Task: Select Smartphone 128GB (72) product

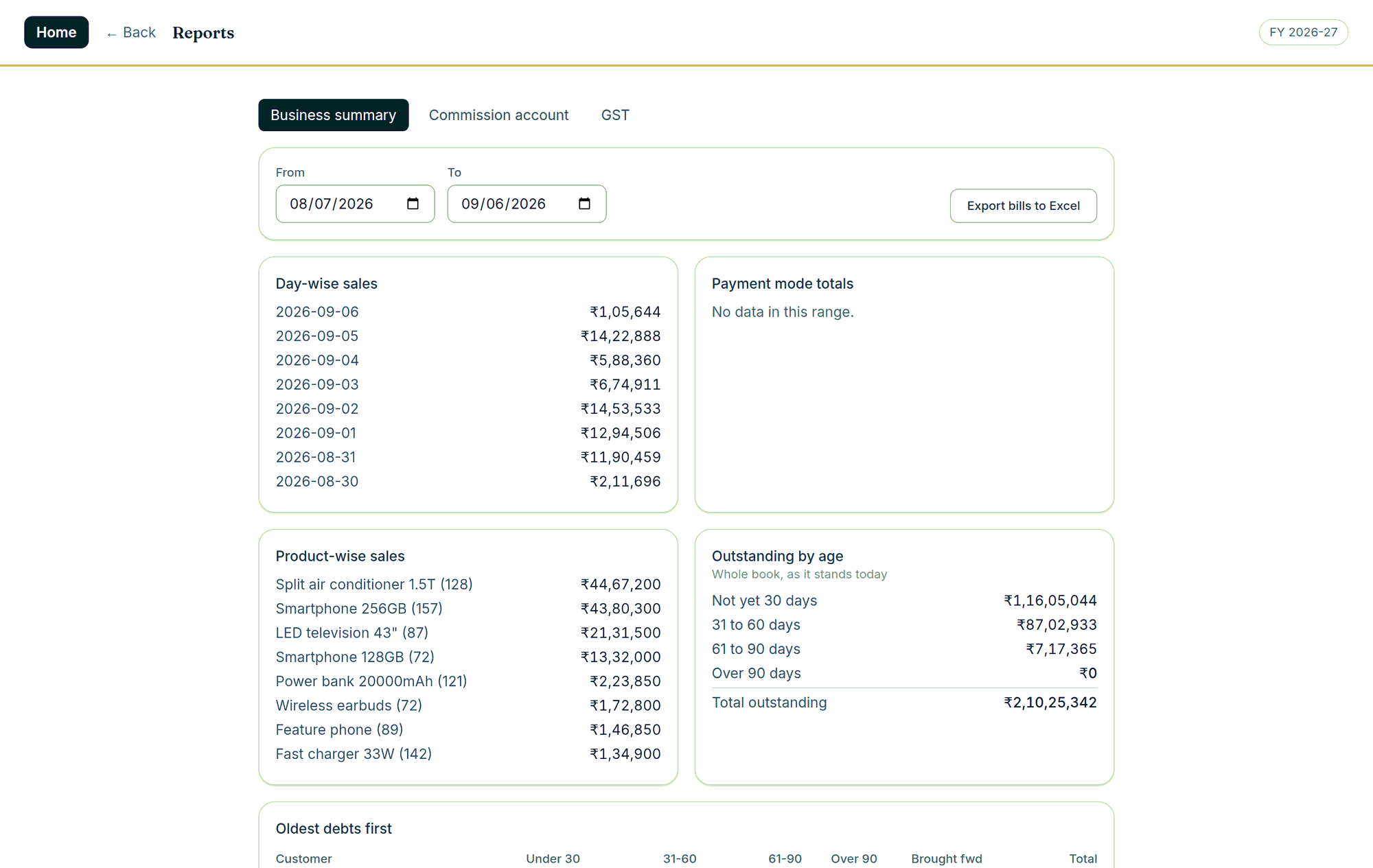Action: point(355,657)
